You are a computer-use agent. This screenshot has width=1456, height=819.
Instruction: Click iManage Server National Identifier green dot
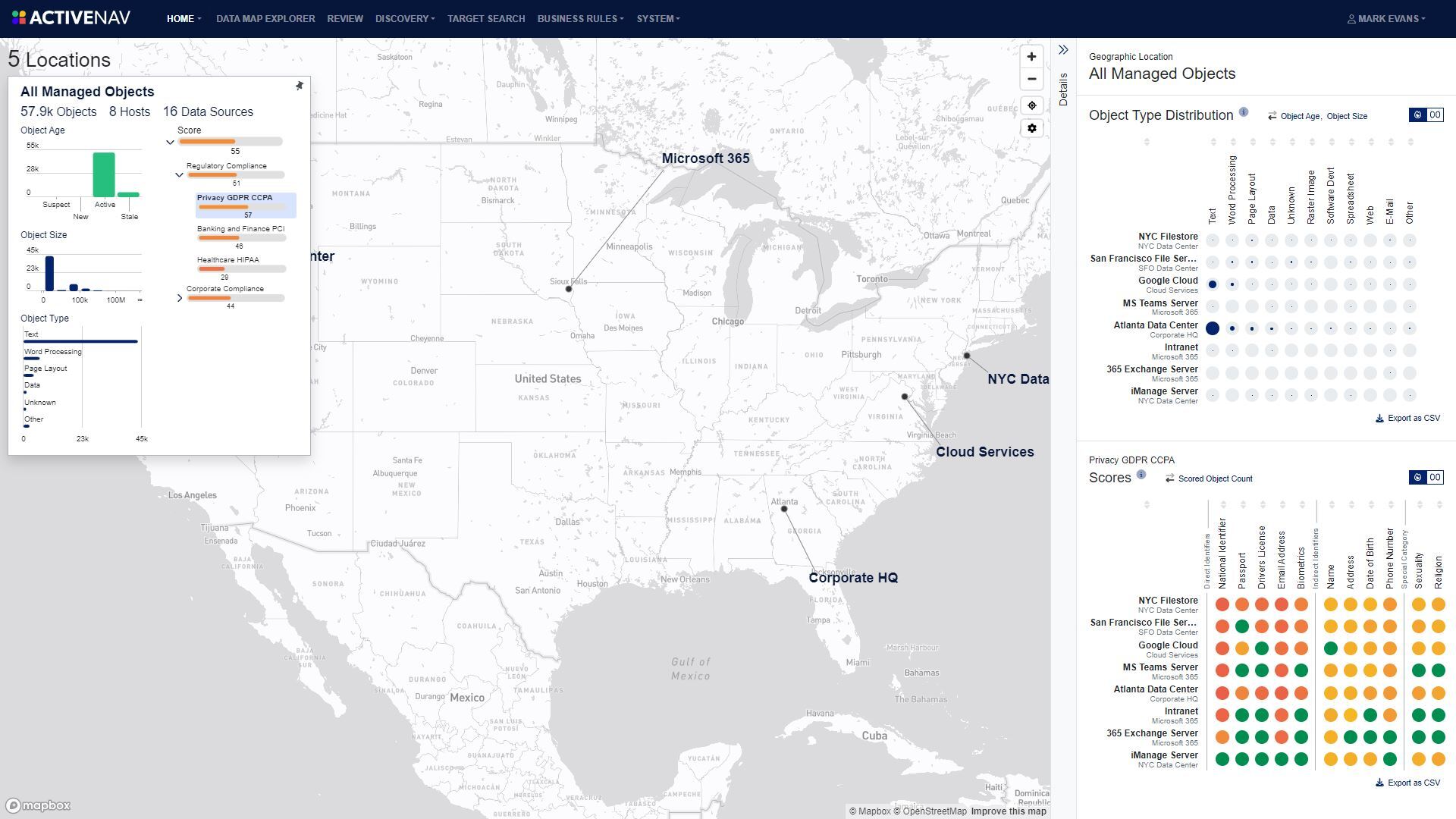pyautogui.click(x=1222, y=759)
